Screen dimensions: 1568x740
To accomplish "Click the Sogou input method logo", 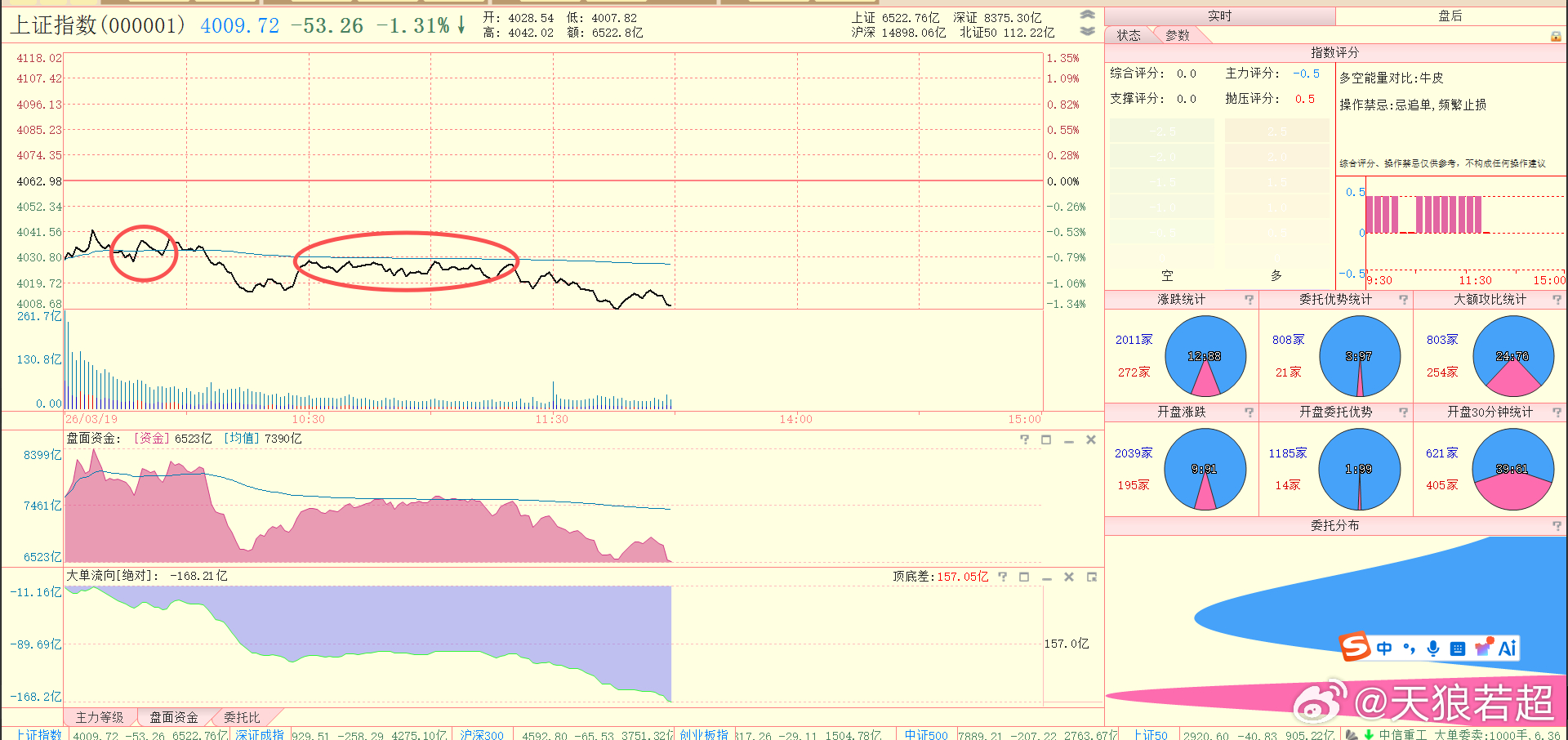I will coord(1355,647).
